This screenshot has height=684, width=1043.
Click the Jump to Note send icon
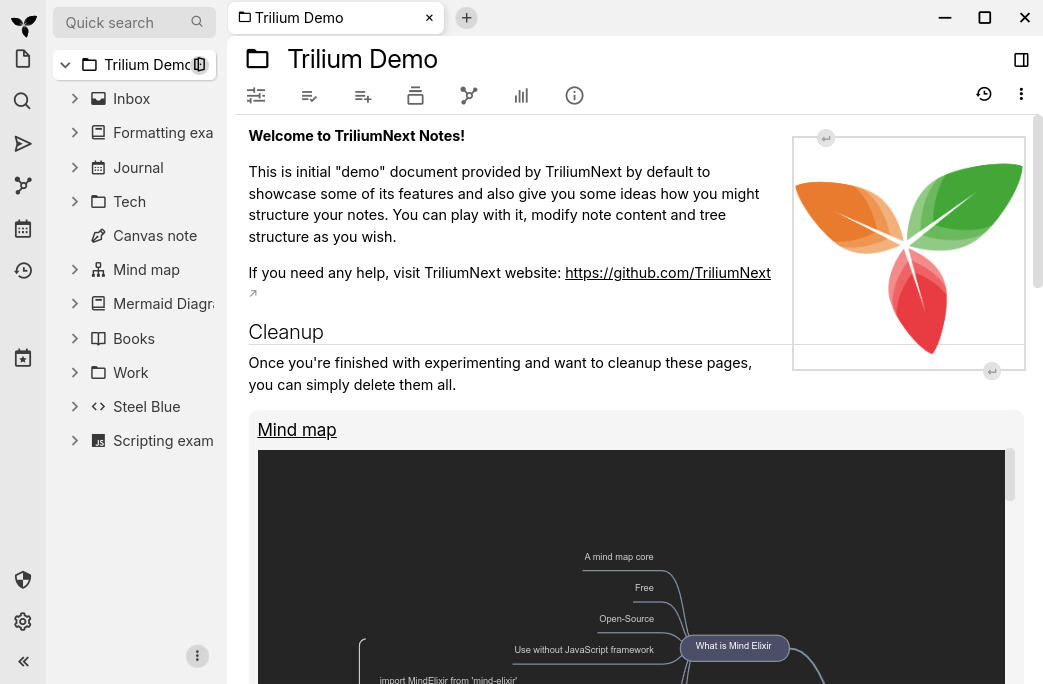tap(23, 144)
